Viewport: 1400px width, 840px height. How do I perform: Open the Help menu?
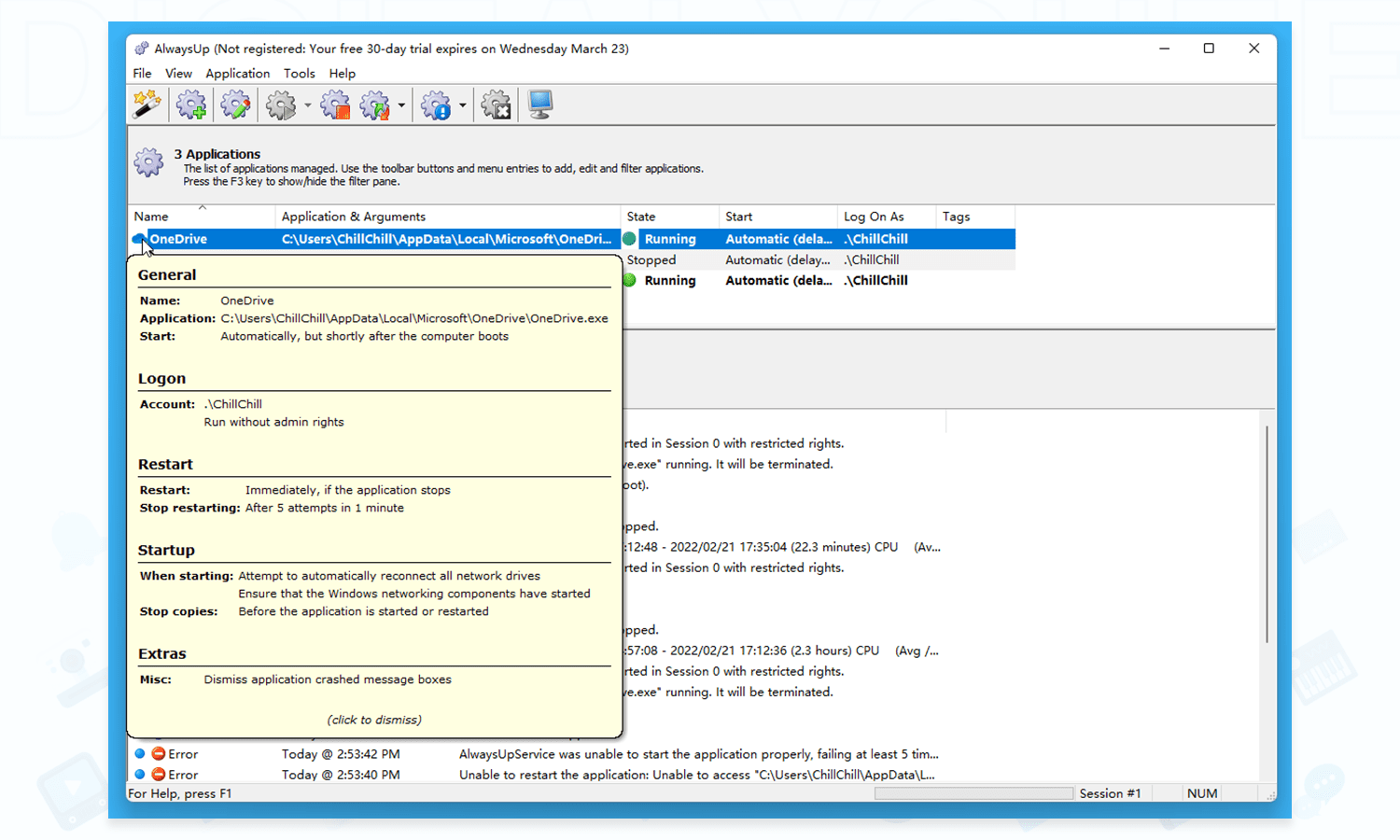[342, 73]
